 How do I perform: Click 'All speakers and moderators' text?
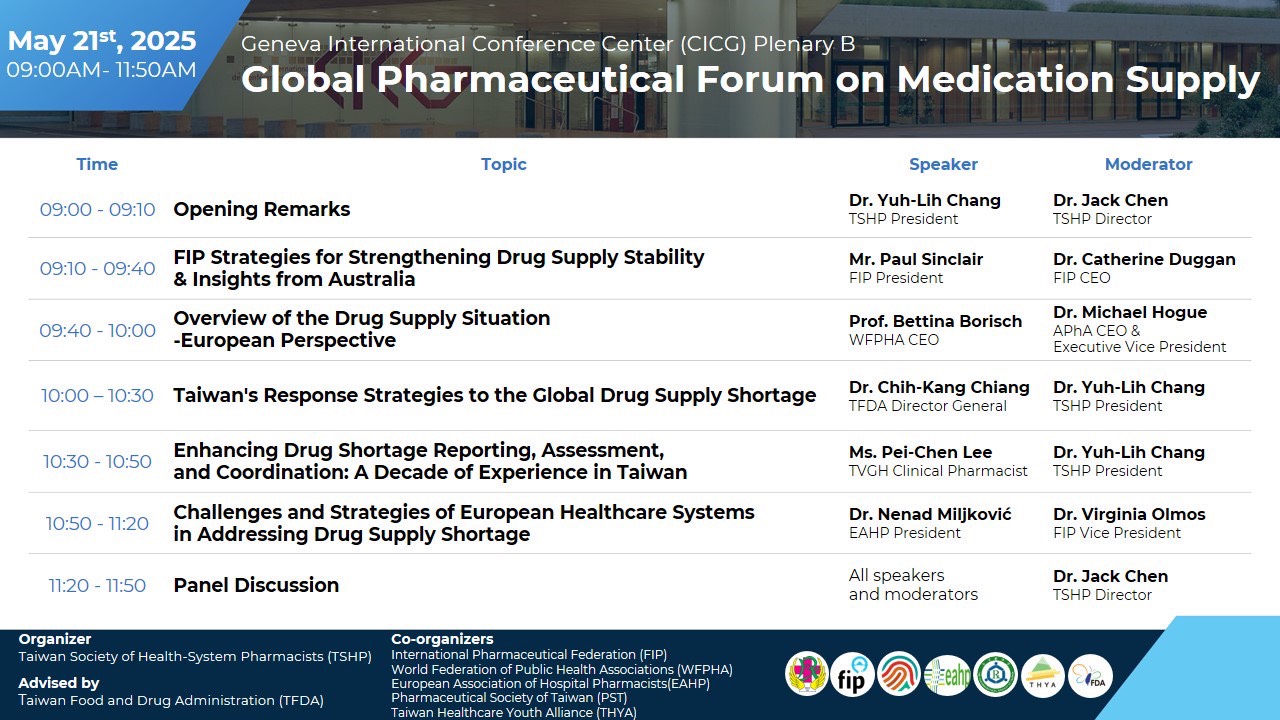(x=914, y=585)
